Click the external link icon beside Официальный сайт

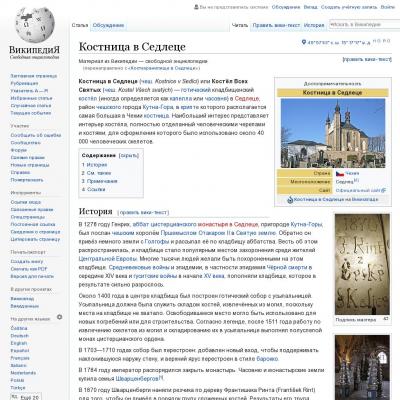coord(384,190)
